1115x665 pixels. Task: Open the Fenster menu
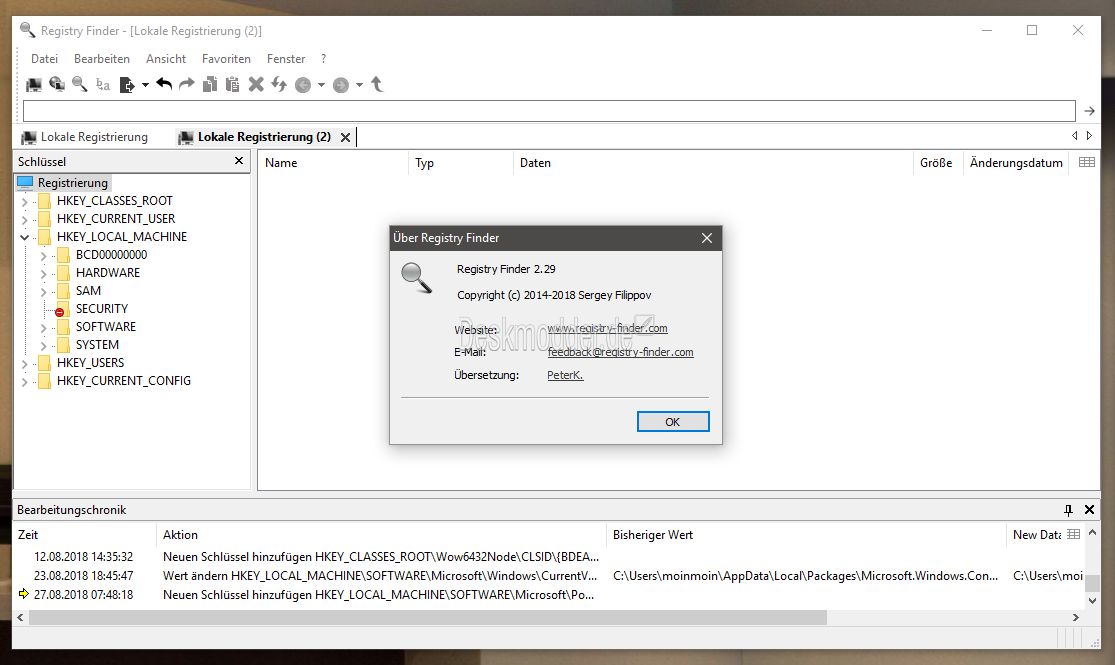[286, 59]
